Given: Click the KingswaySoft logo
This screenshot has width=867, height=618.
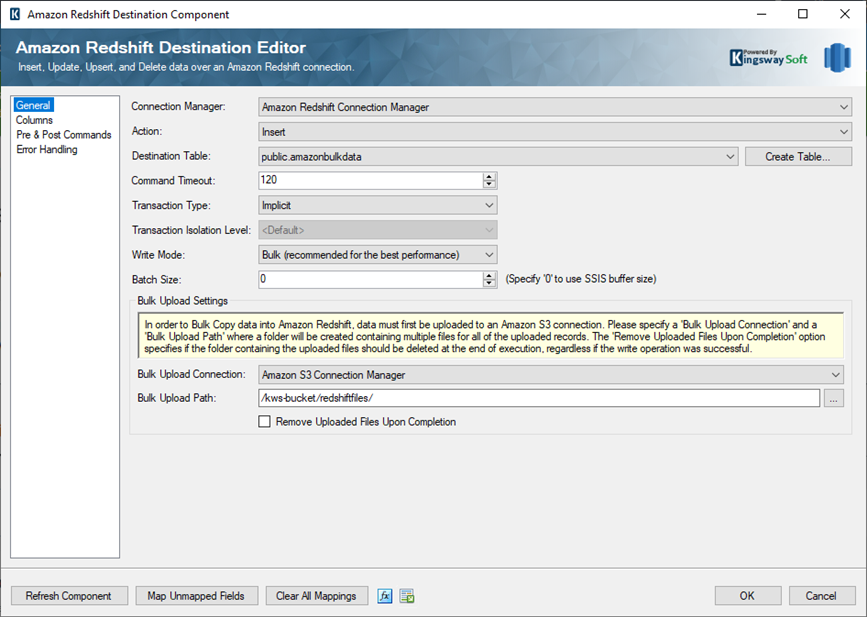Looking at the screenshot, I should click(769, 57).
